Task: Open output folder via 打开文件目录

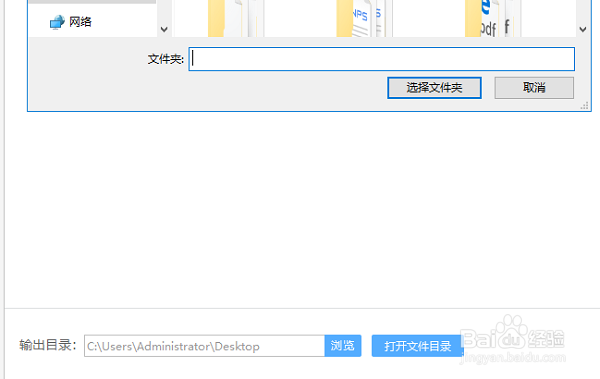Action: point(417,346)
